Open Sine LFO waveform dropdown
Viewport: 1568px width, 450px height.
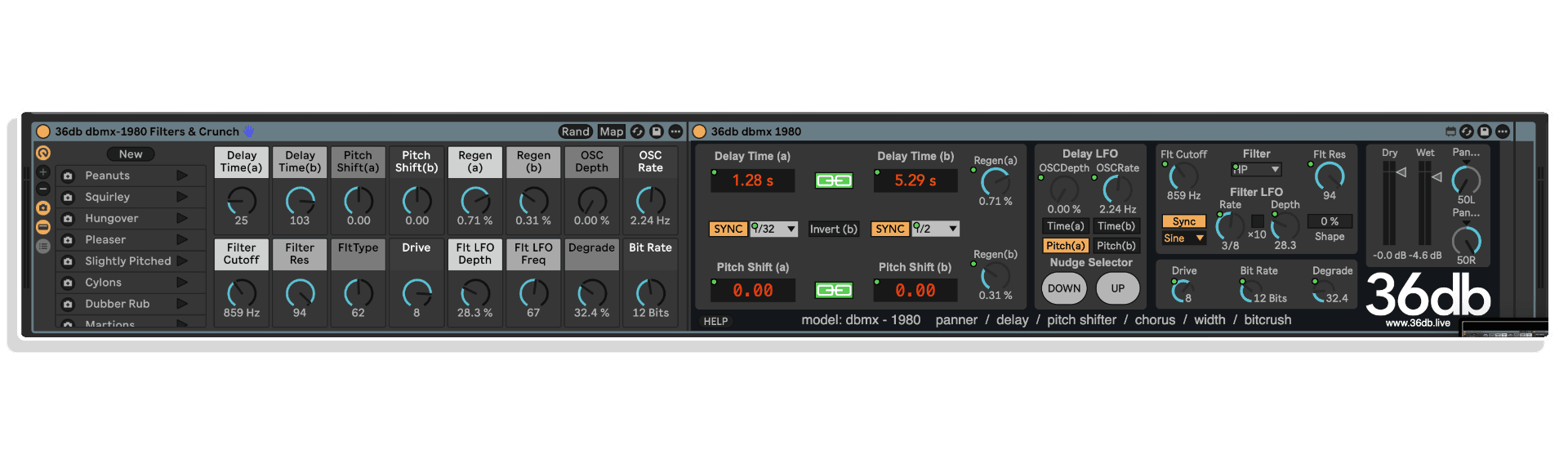pyautogui.click(x=1184, y=238)
